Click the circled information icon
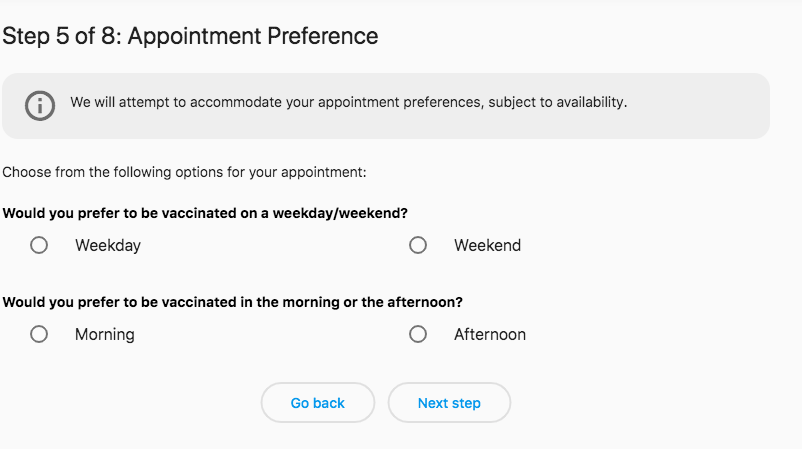The height and width of the screenshot is (449, 802). 40,106
